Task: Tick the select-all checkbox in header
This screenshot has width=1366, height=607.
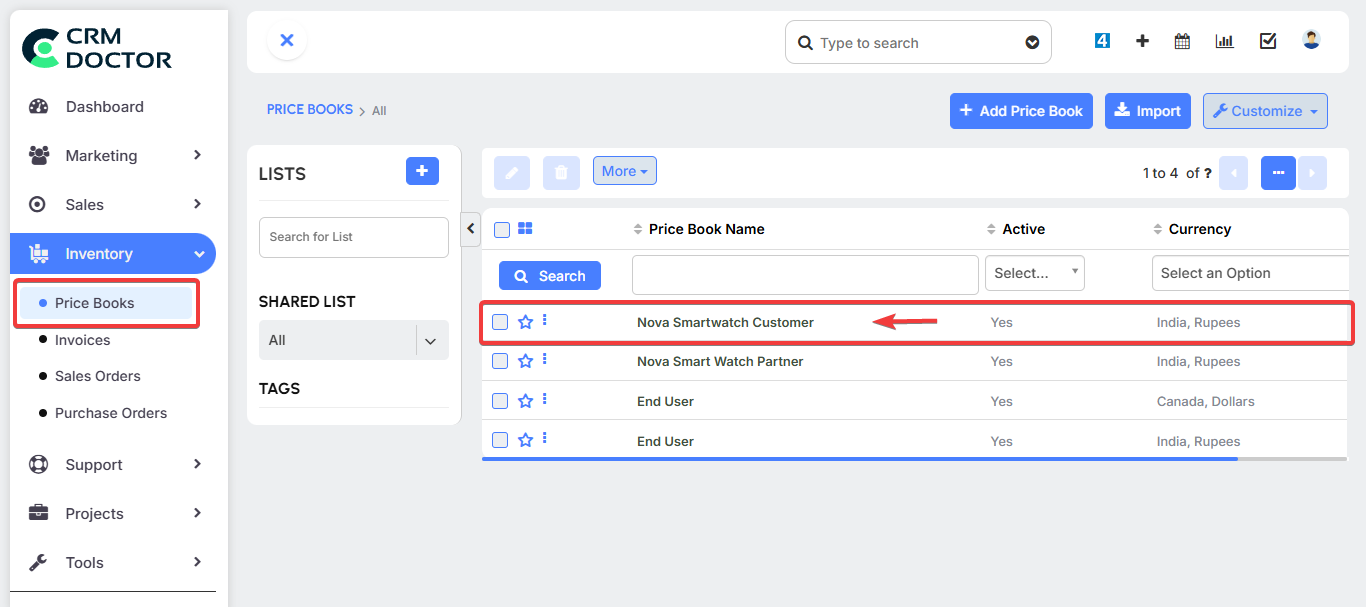Action: [502, 230]
